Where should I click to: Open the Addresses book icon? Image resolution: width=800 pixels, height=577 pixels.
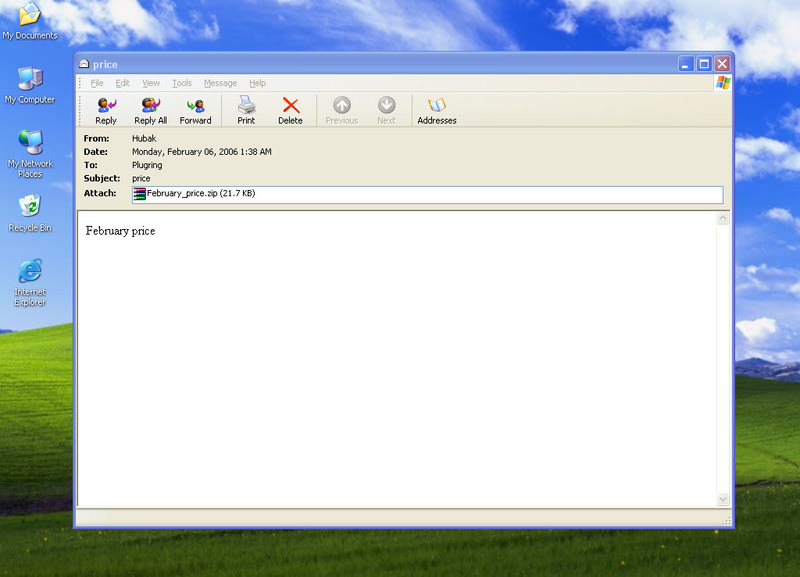(436, 109)
